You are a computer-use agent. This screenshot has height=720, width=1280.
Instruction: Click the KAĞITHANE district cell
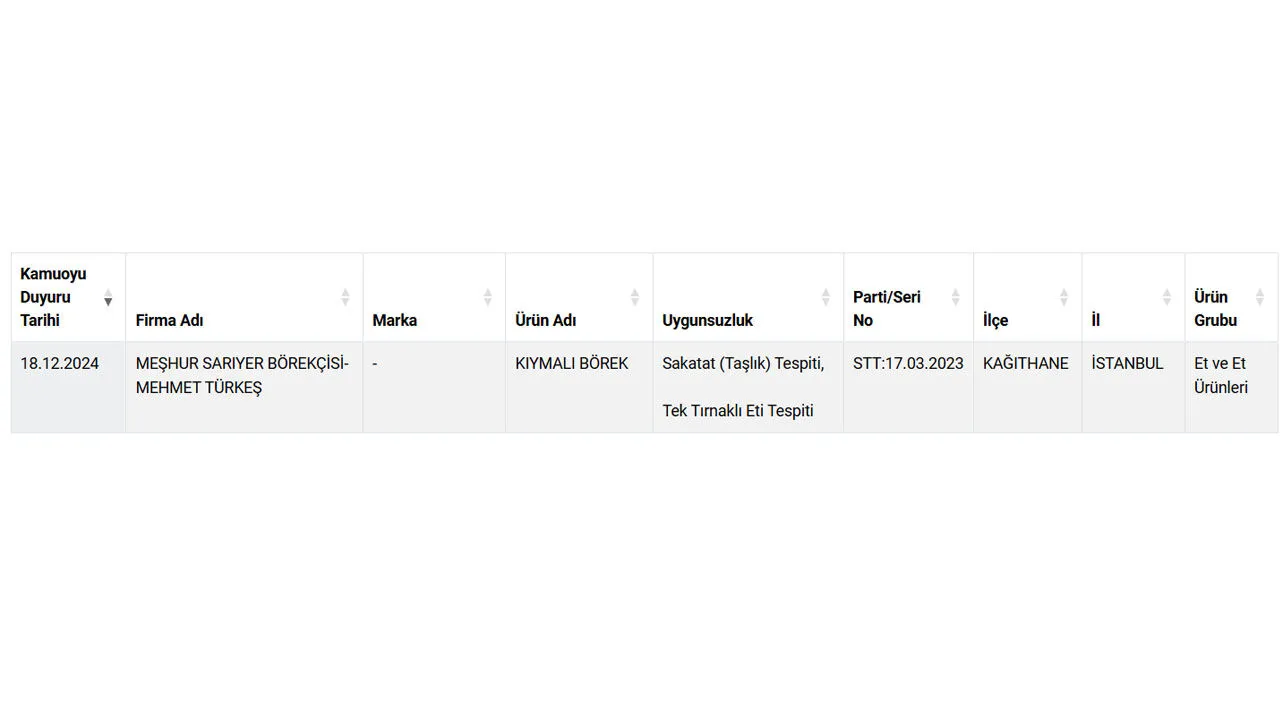[x=1026, y=364]
